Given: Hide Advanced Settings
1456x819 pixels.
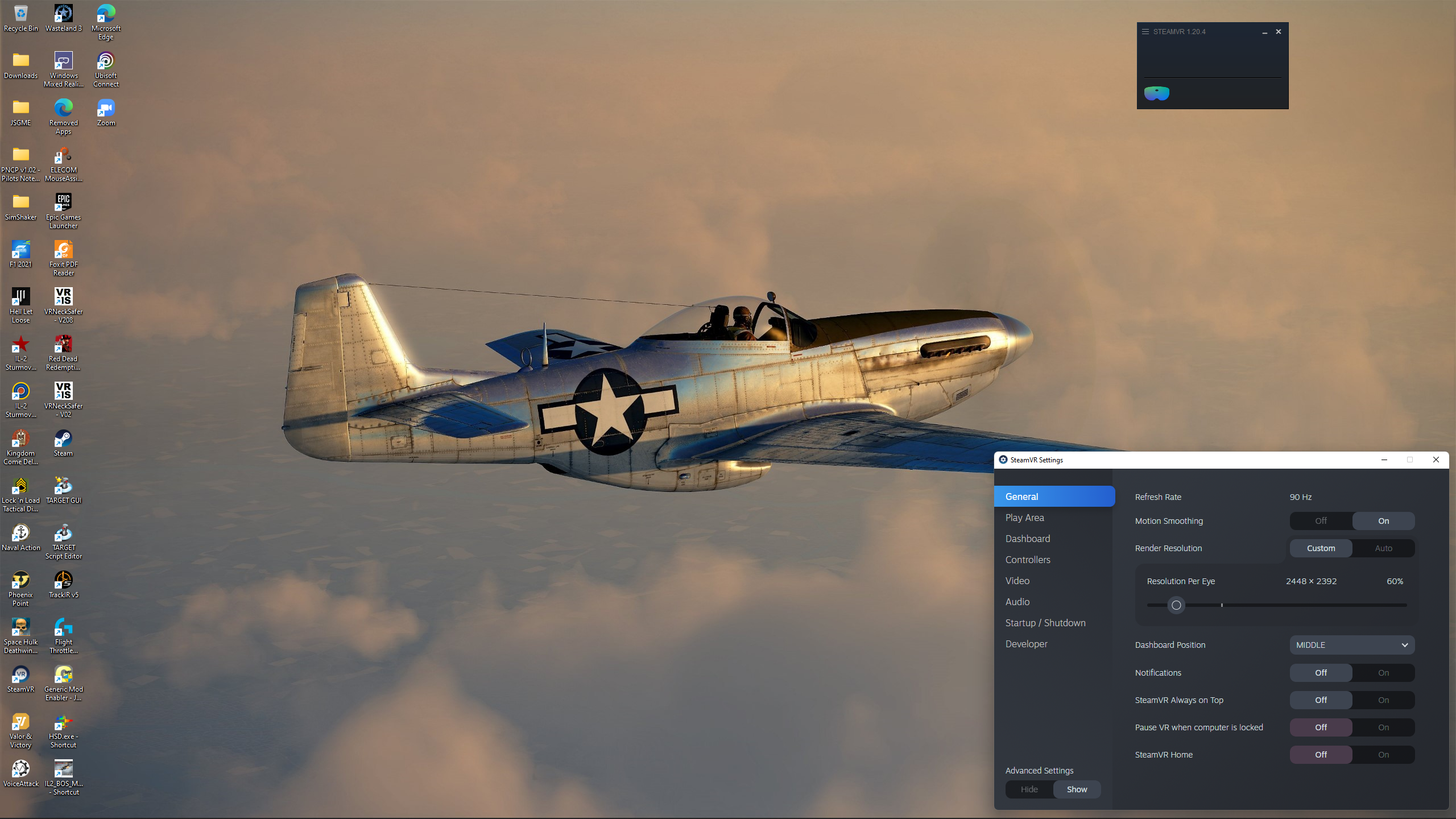Looking at the screenshot, I should click(x=1029, y=789).
